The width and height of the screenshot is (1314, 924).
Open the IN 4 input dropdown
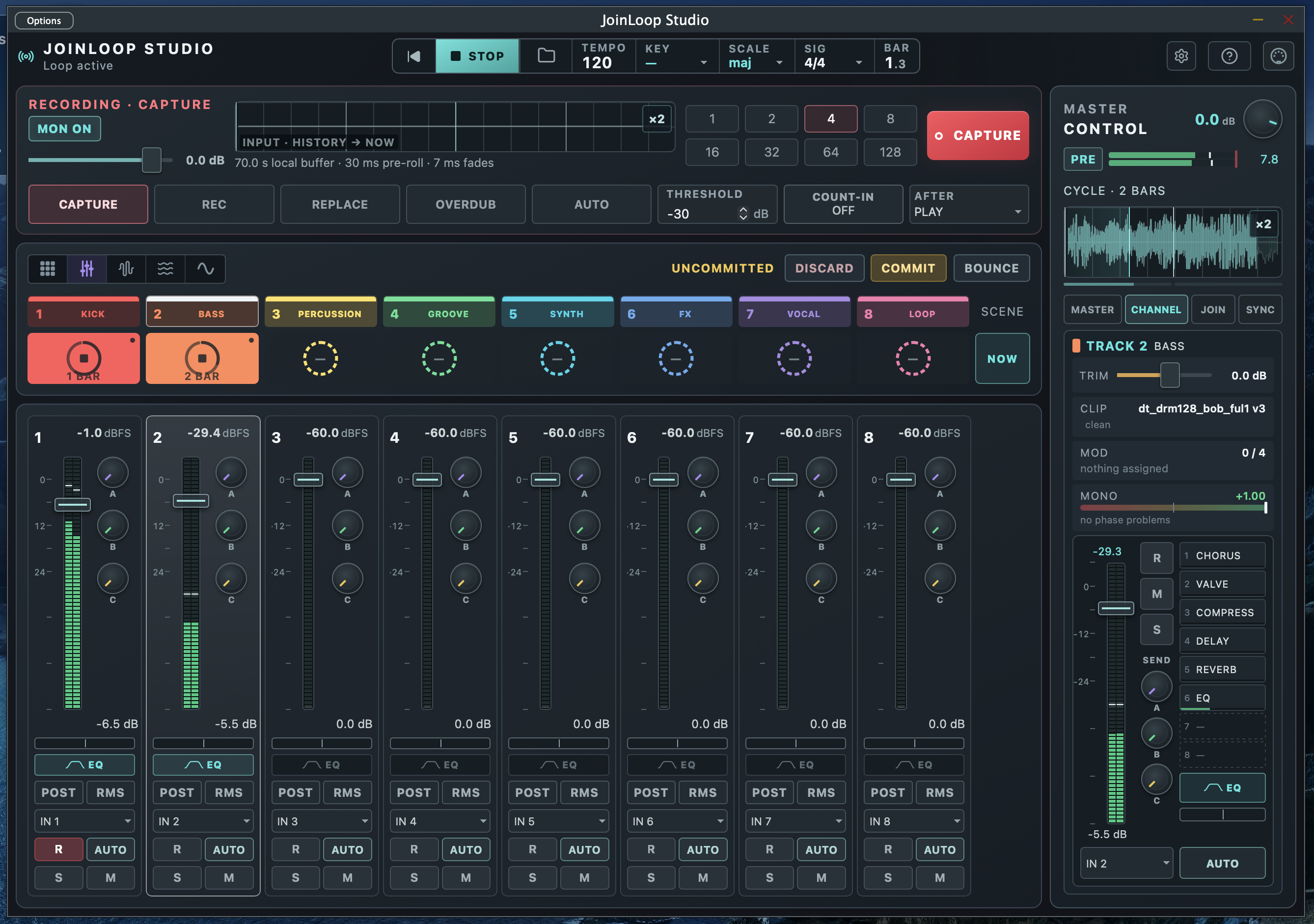(x=439, y=821)
